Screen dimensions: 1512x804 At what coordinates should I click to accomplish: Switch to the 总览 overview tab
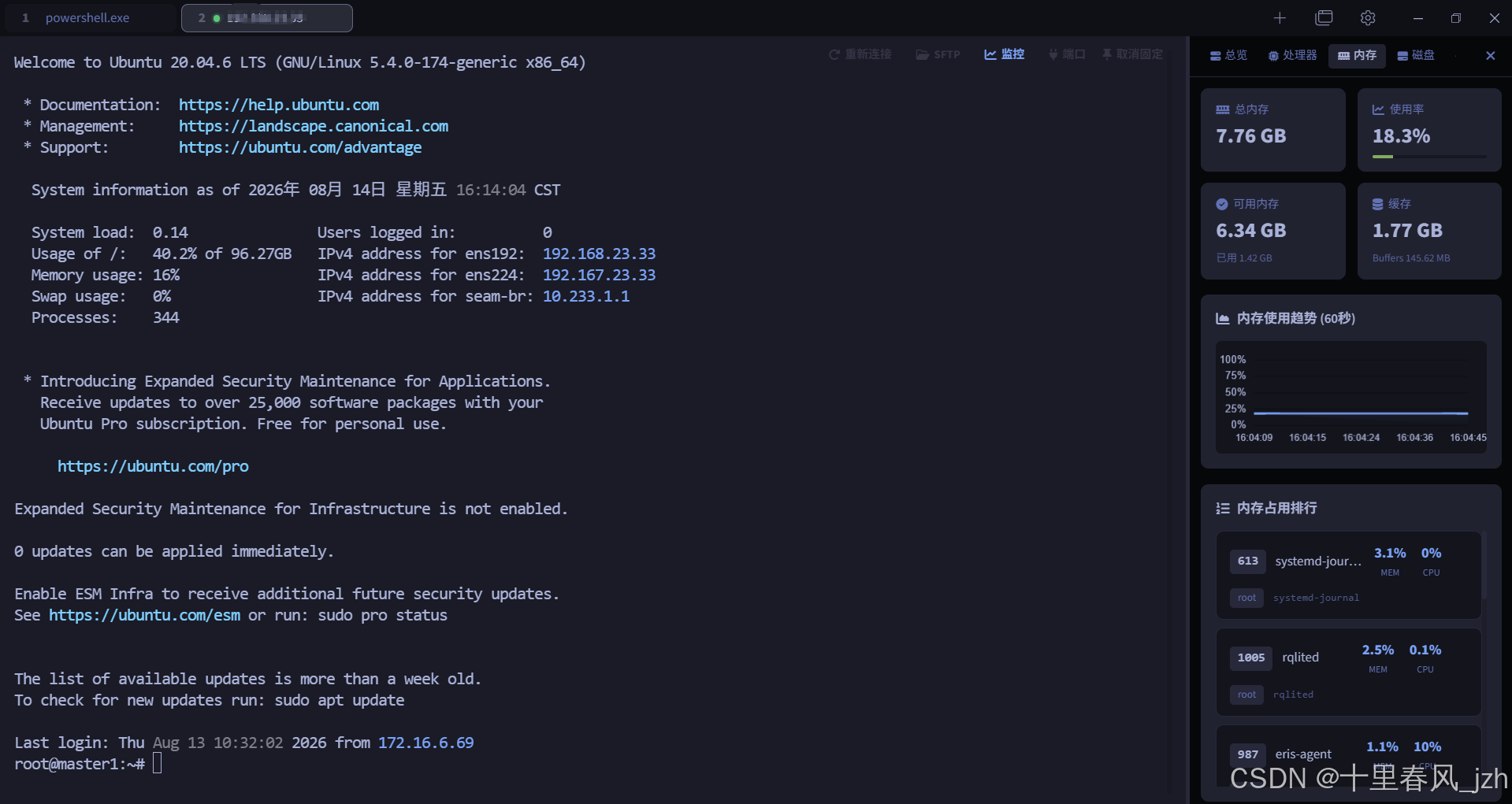[1229, 55]
